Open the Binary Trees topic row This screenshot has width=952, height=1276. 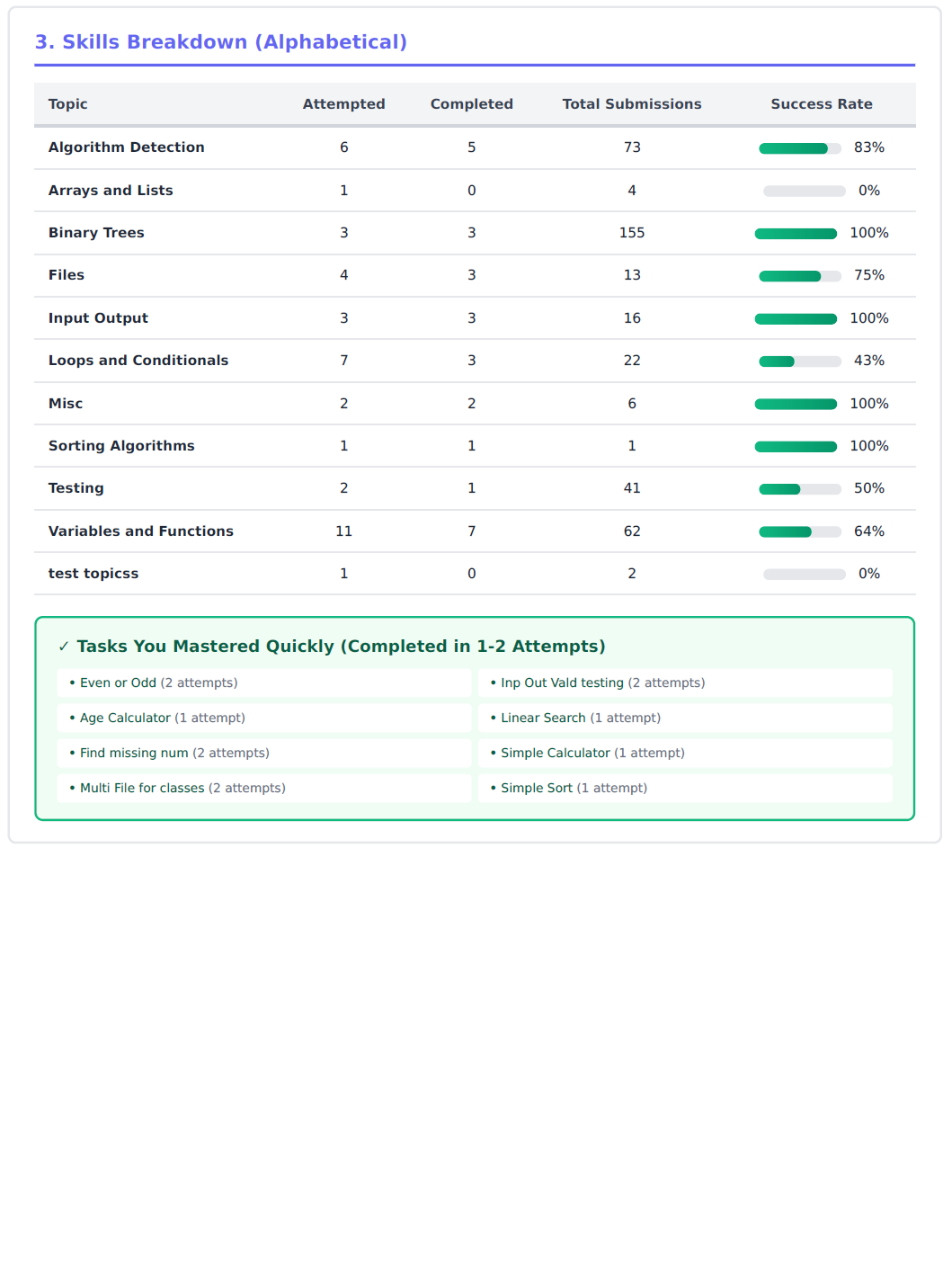tap(96, 233)
